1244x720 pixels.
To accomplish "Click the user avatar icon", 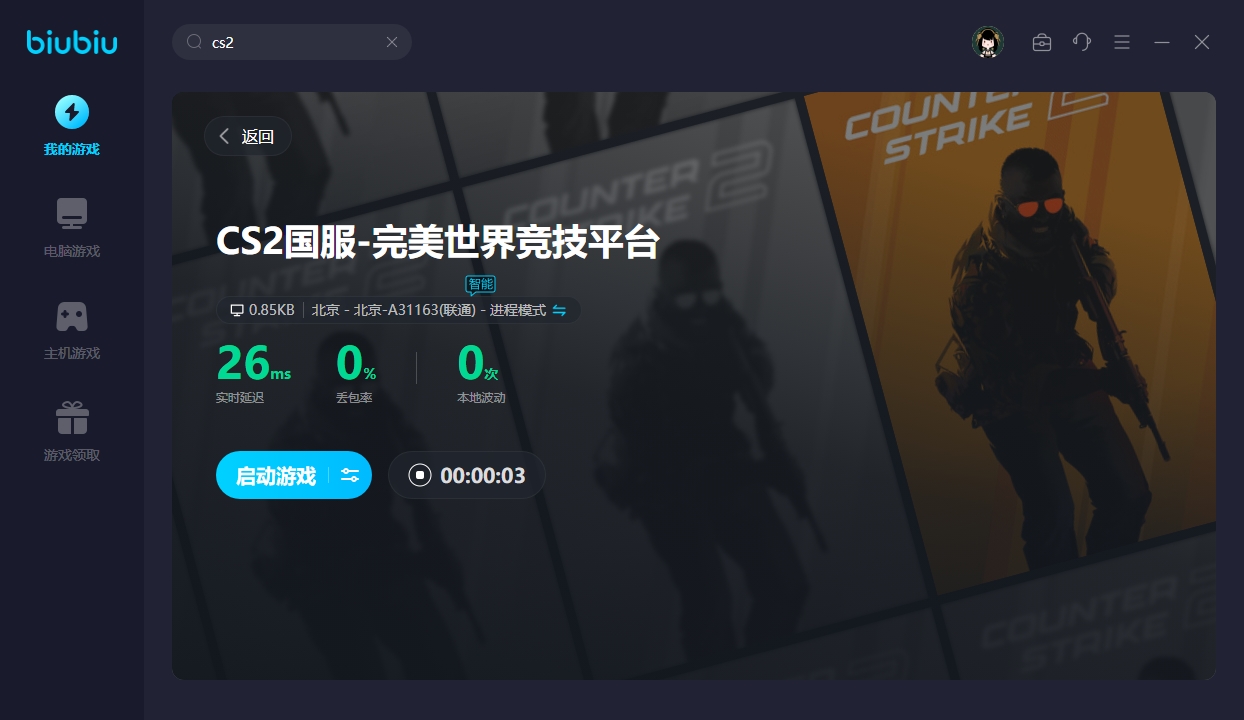I will click(x=988, y=42).
